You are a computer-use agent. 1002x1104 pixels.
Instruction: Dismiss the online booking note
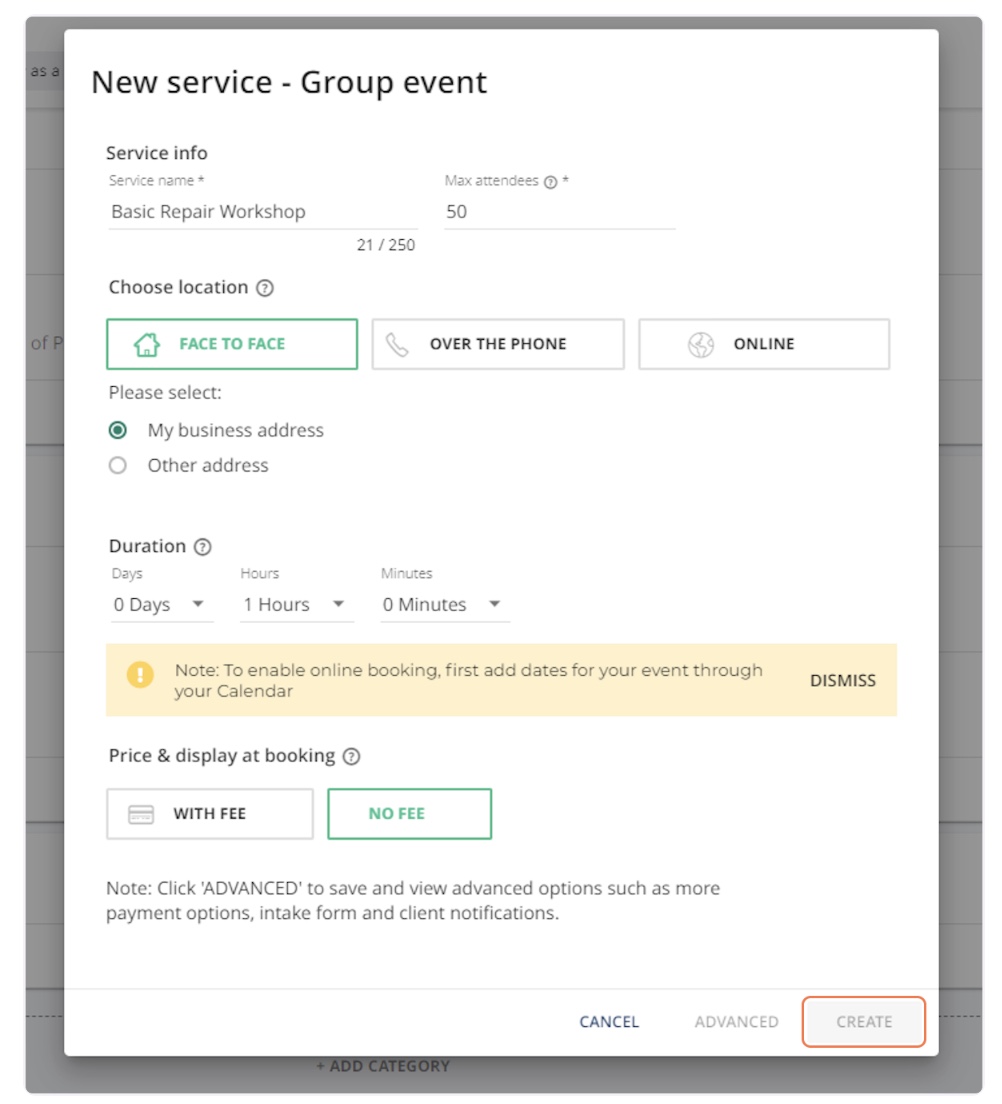842,681
